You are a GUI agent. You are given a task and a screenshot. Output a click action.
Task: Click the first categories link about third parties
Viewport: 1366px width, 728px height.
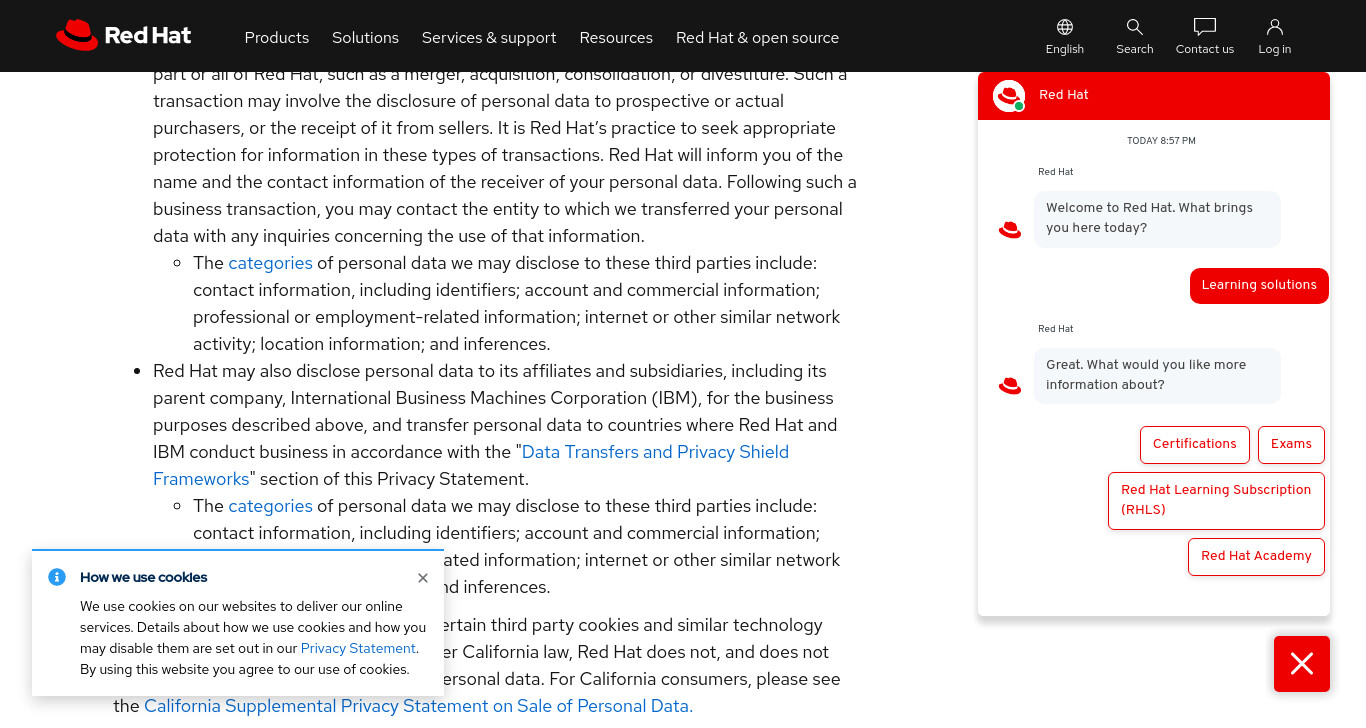pyautogui.click(x=270, y=263)
